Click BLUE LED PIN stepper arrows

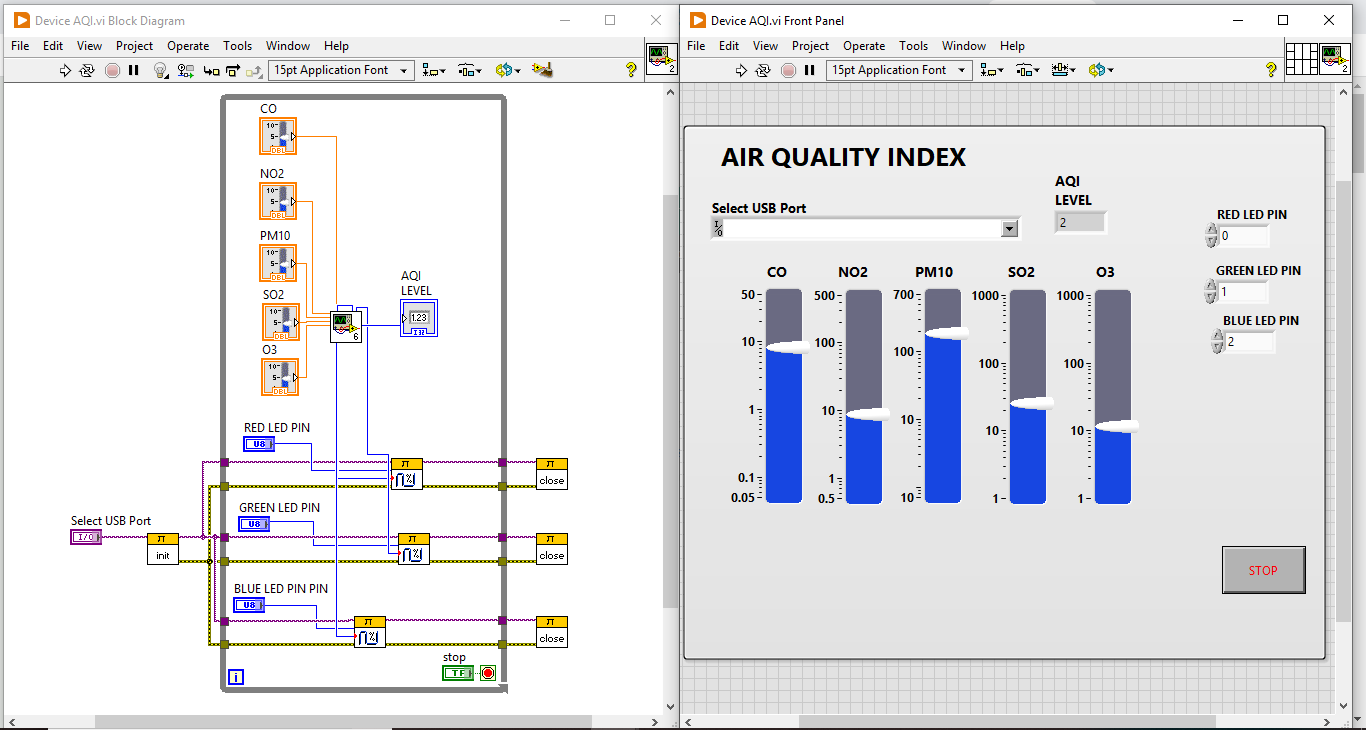coord(1217,342)
